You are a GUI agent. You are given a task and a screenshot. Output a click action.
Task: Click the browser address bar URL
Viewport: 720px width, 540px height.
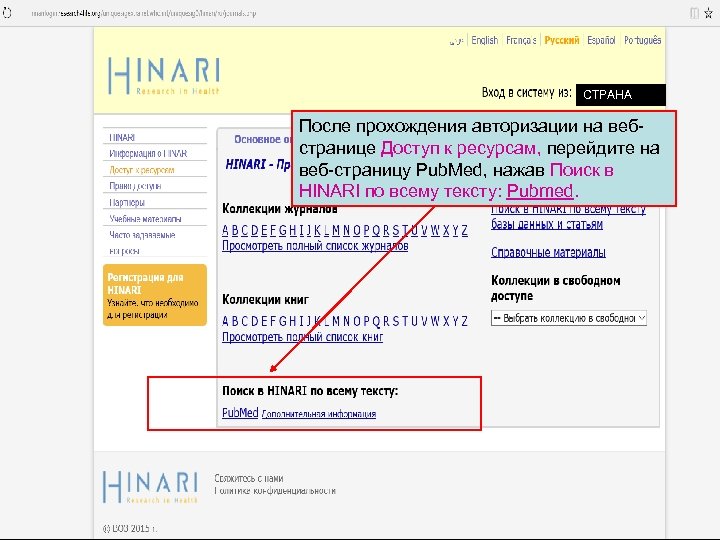tap(144, 13)
